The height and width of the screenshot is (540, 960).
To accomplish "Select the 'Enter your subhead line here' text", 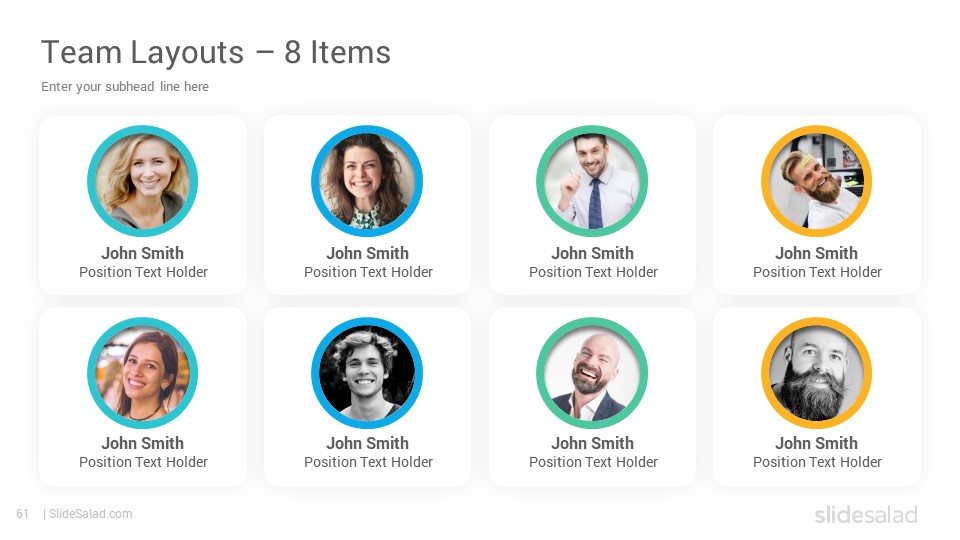I will point(125,87).
